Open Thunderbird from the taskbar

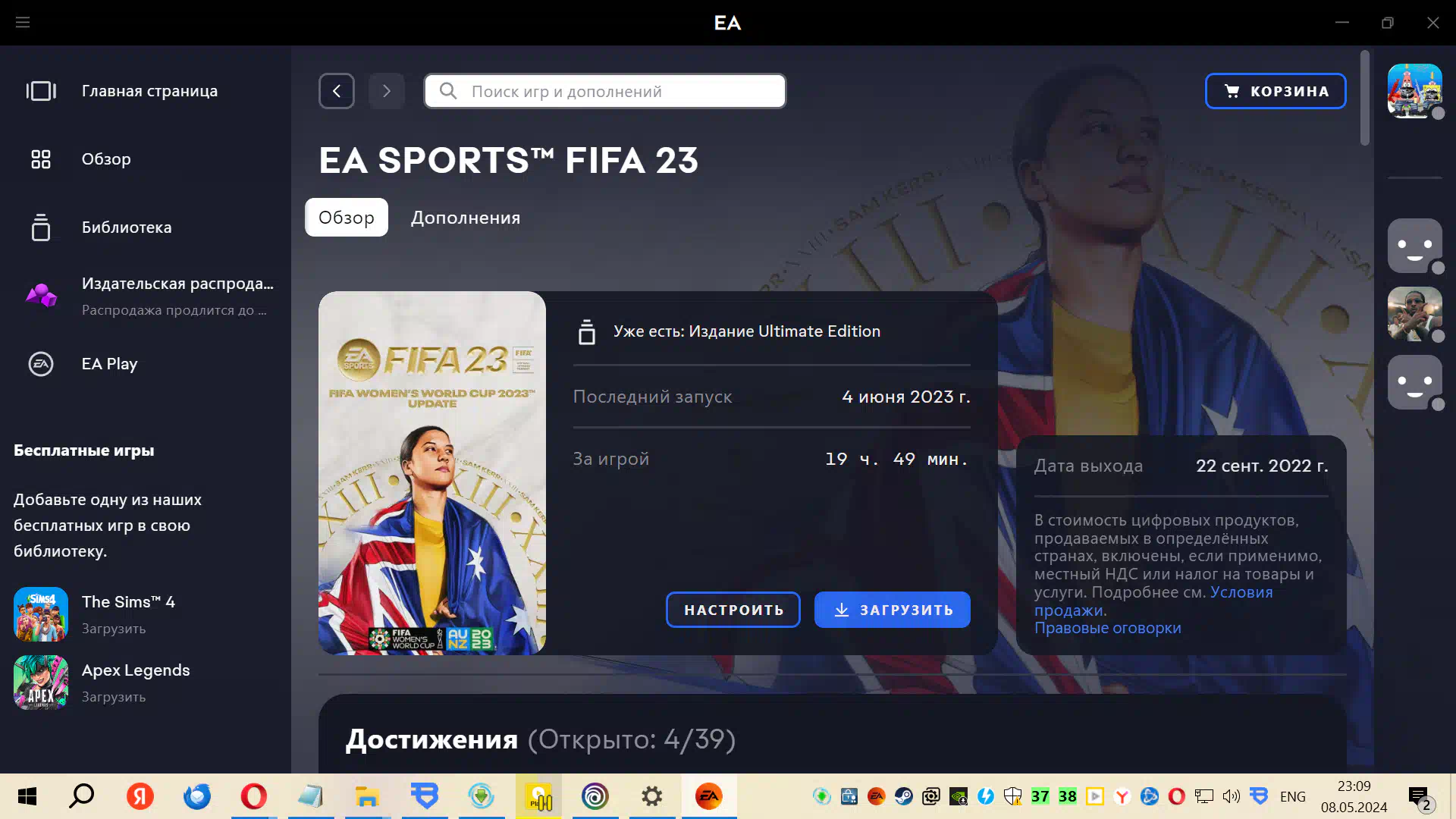coord(197,796)
